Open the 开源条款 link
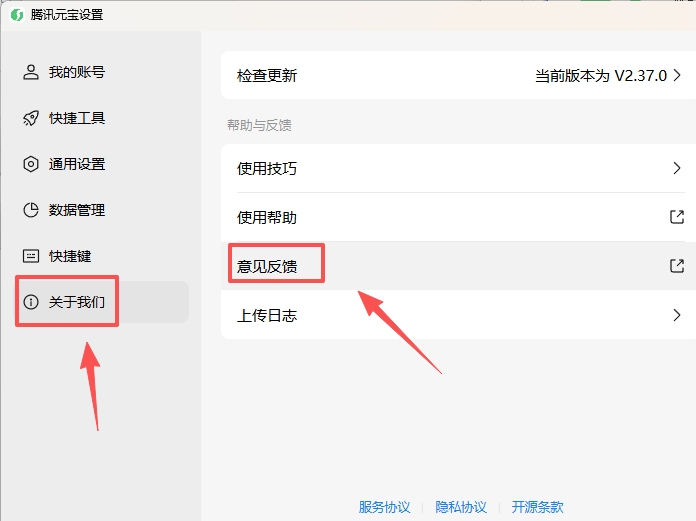696x521 pixels. 537,507
